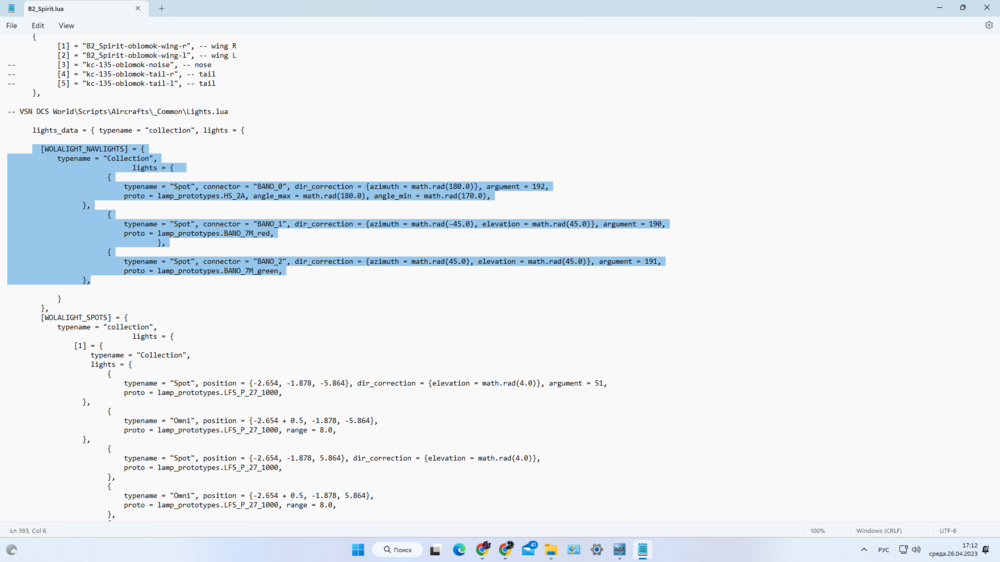Viewport: 1000px width, 562px height.
Task: Click line containing connector "BANO_0"
Action: [x=335, y=186]
